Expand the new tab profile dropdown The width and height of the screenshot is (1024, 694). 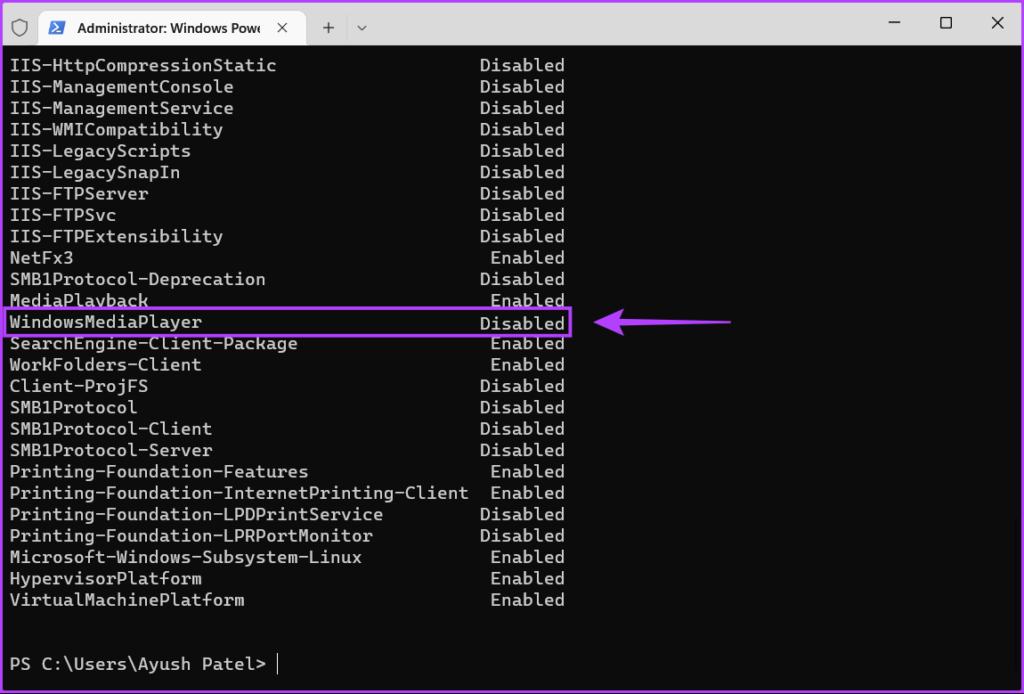pos(362,27)
